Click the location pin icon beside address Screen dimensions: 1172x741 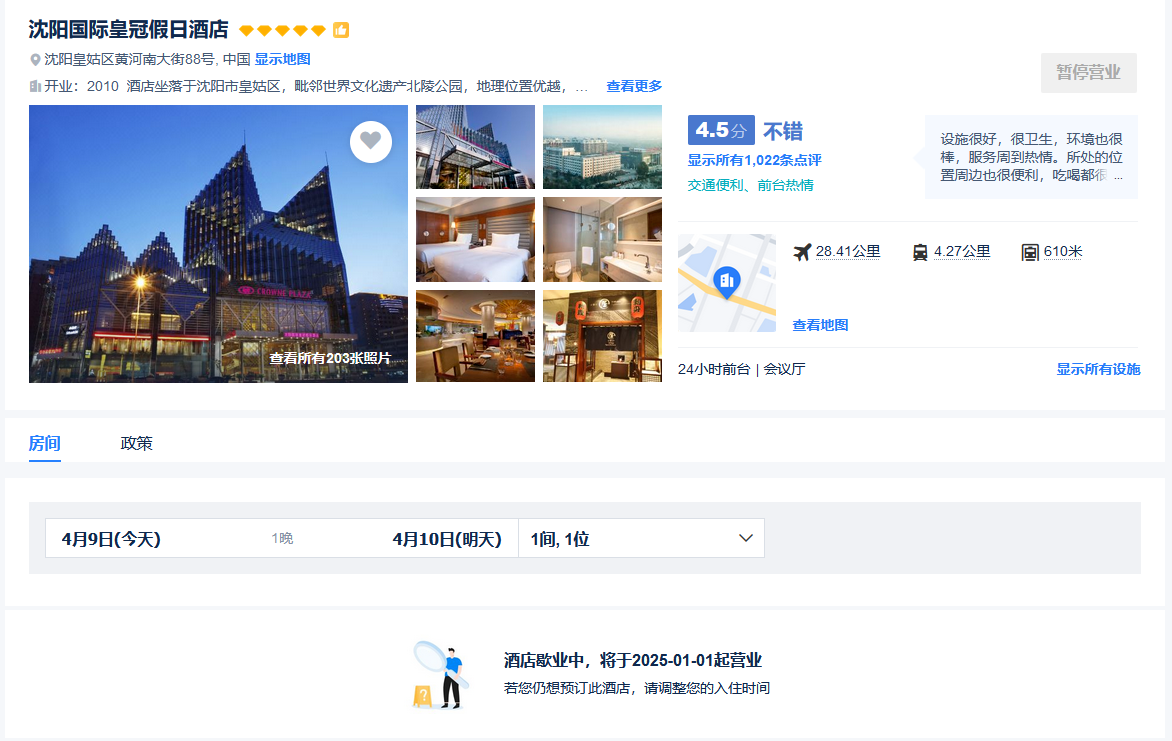pos(35,60)
